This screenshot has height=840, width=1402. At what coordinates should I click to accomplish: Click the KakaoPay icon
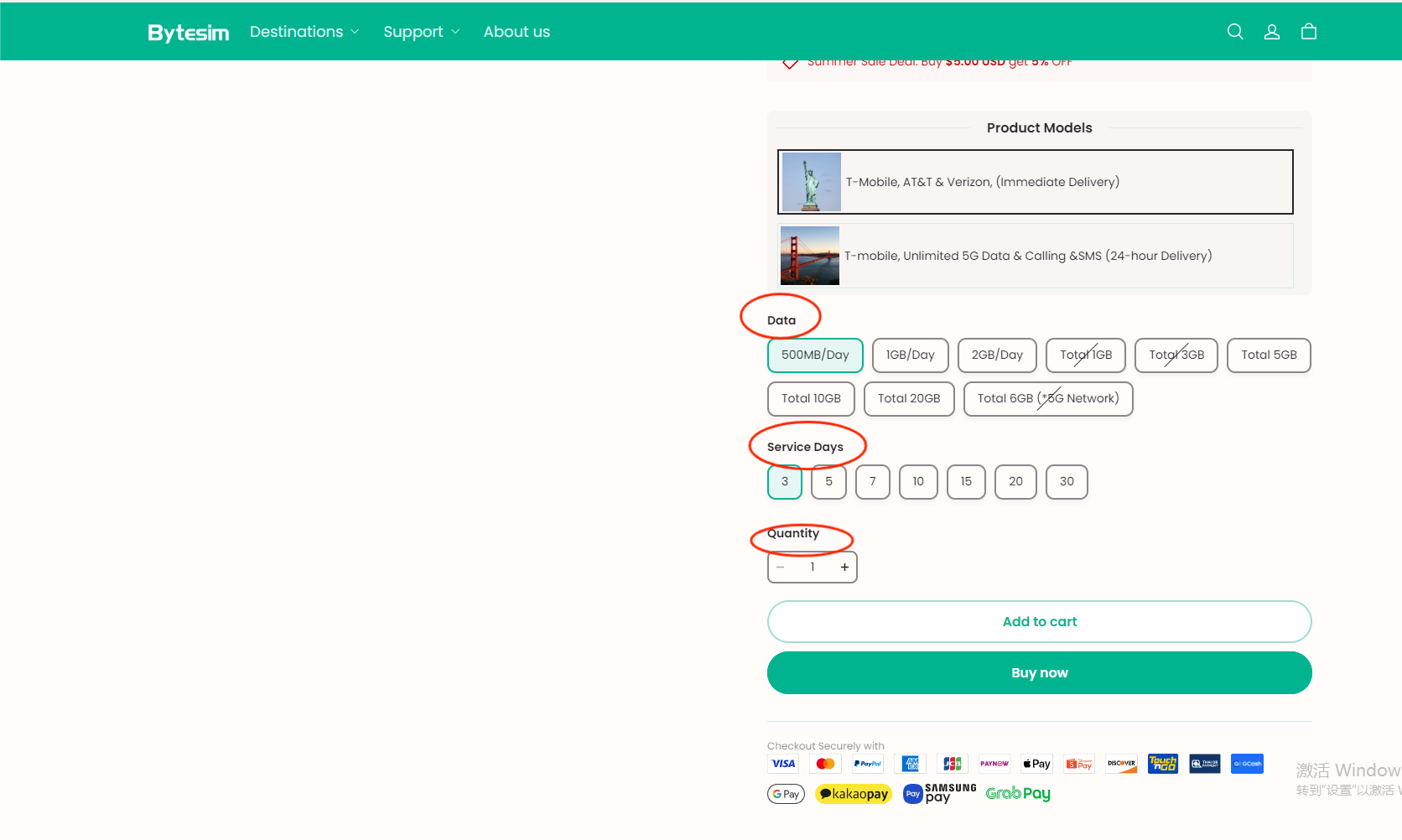click(x=854, y=794)
